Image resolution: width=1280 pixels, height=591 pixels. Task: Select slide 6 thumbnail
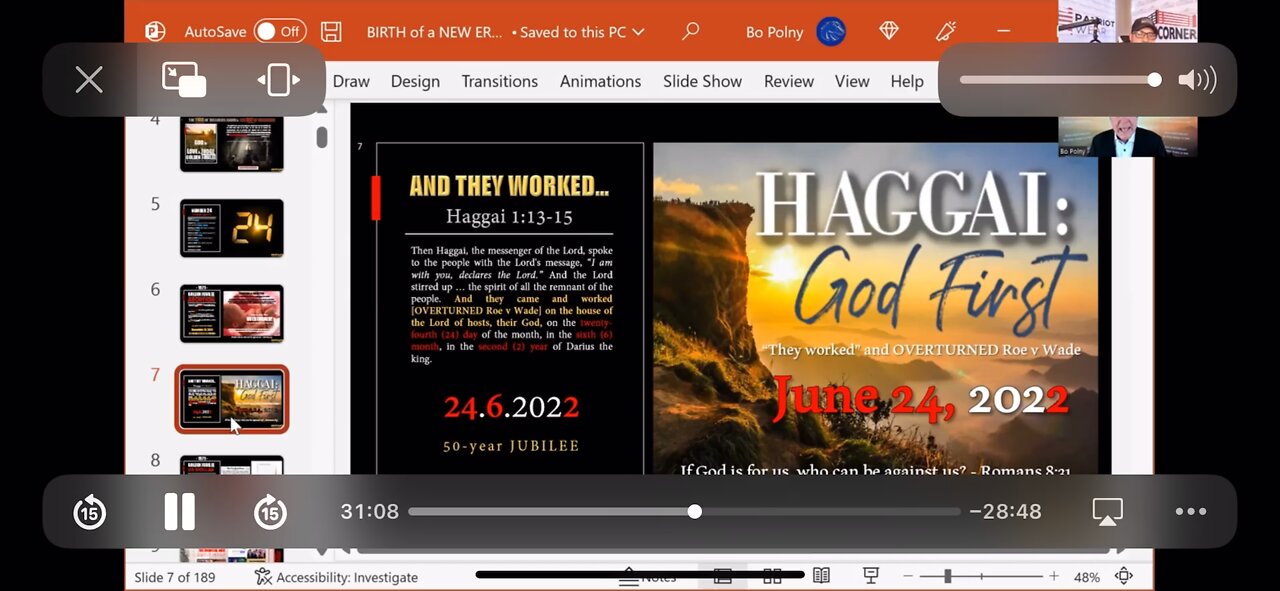[232, 314]
